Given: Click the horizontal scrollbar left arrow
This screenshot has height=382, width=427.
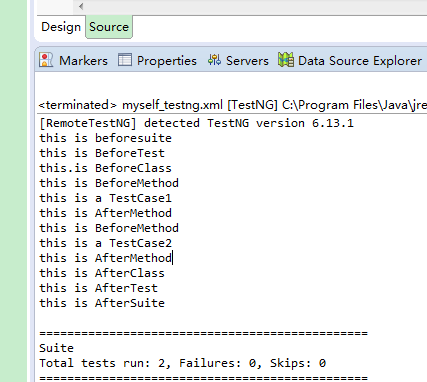Looking at the screenshot, I should (x=81, y=6).
